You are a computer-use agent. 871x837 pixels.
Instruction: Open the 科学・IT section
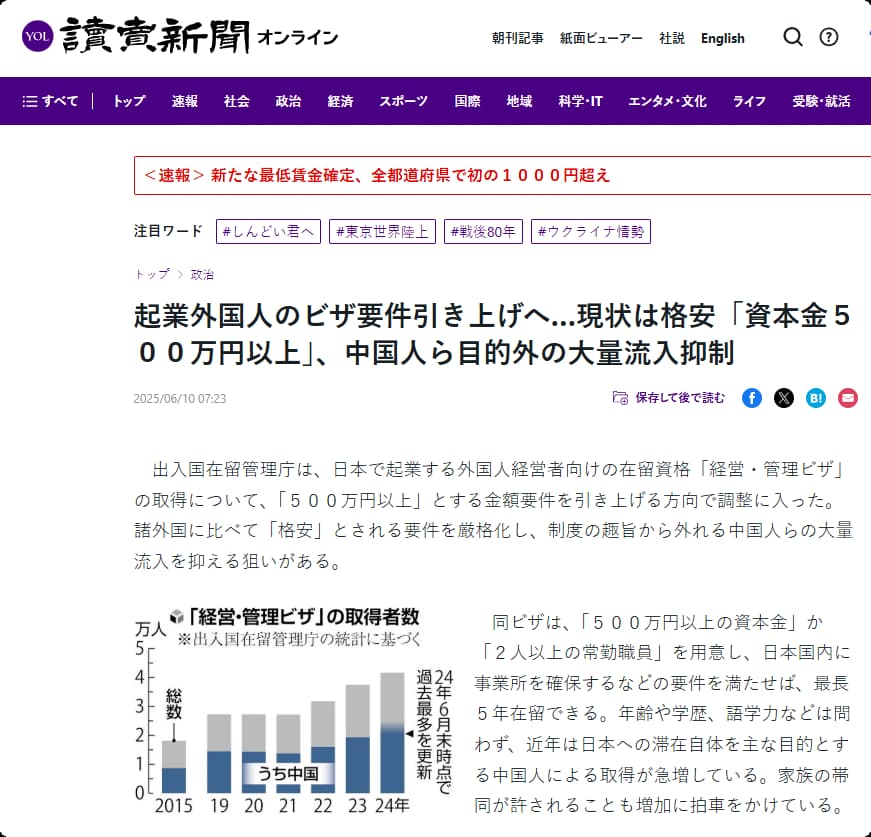tap(580, 101)
